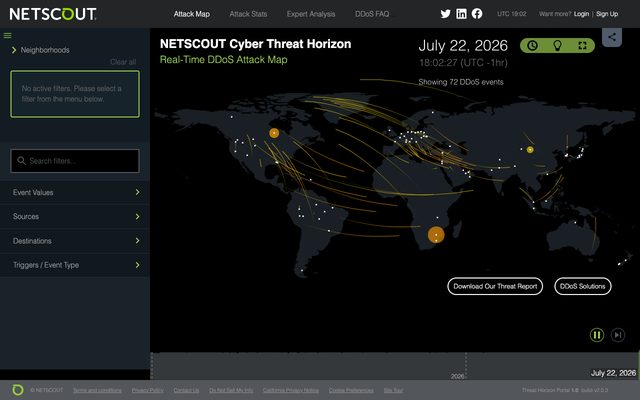Skip to next timeline step
This screenshot has height=400, width=640.
618,335
